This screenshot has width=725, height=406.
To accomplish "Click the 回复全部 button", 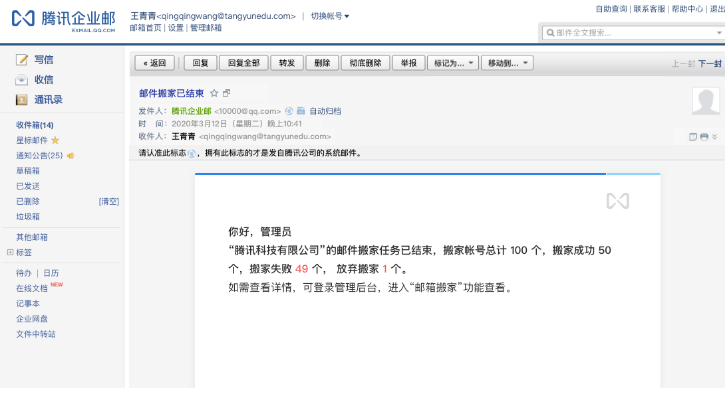I will [244, 63].
